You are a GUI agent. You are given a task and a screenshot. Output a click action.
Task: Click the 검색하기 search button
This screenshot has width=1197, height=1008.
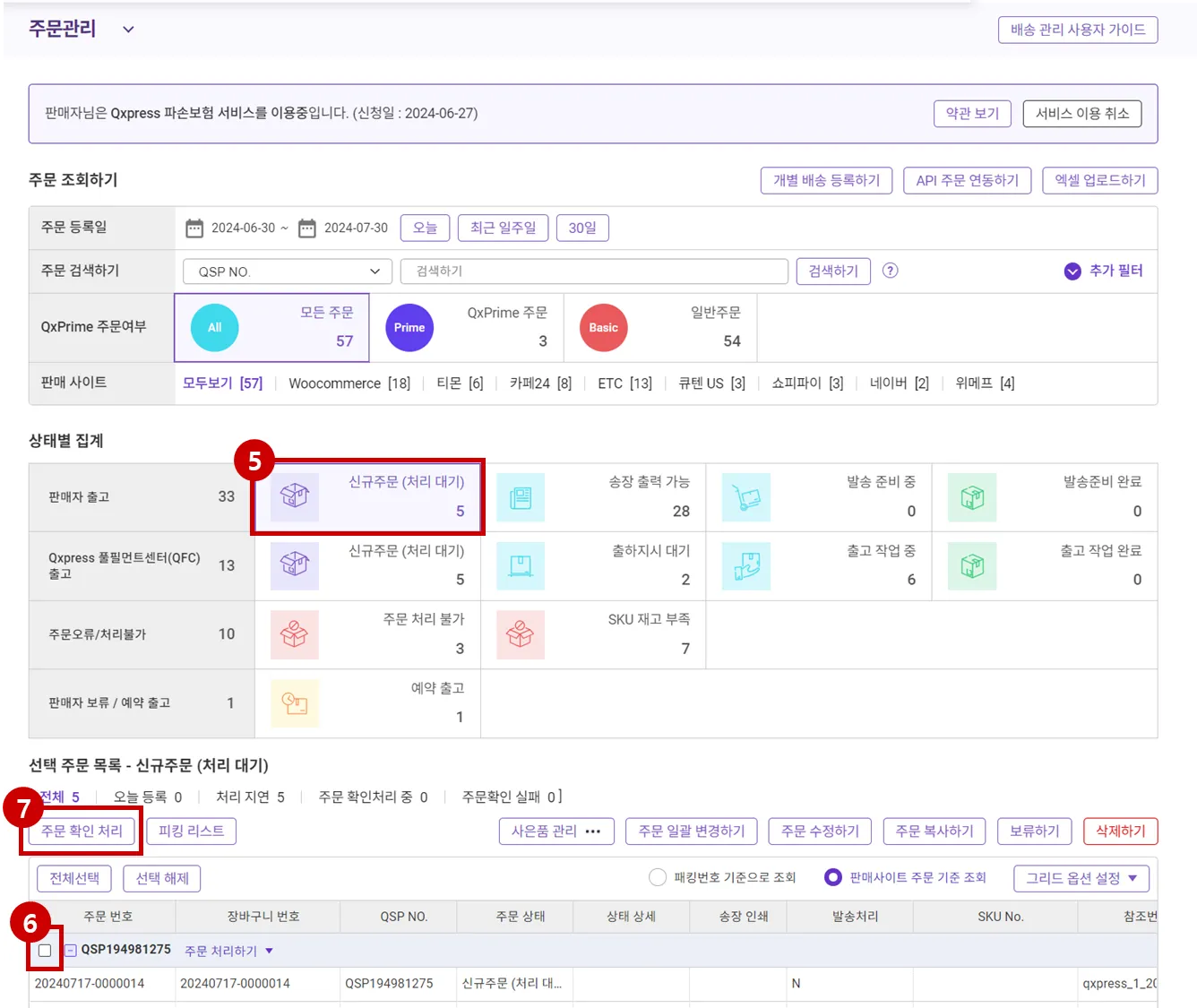pyautogui.click(x=833, y=271)
